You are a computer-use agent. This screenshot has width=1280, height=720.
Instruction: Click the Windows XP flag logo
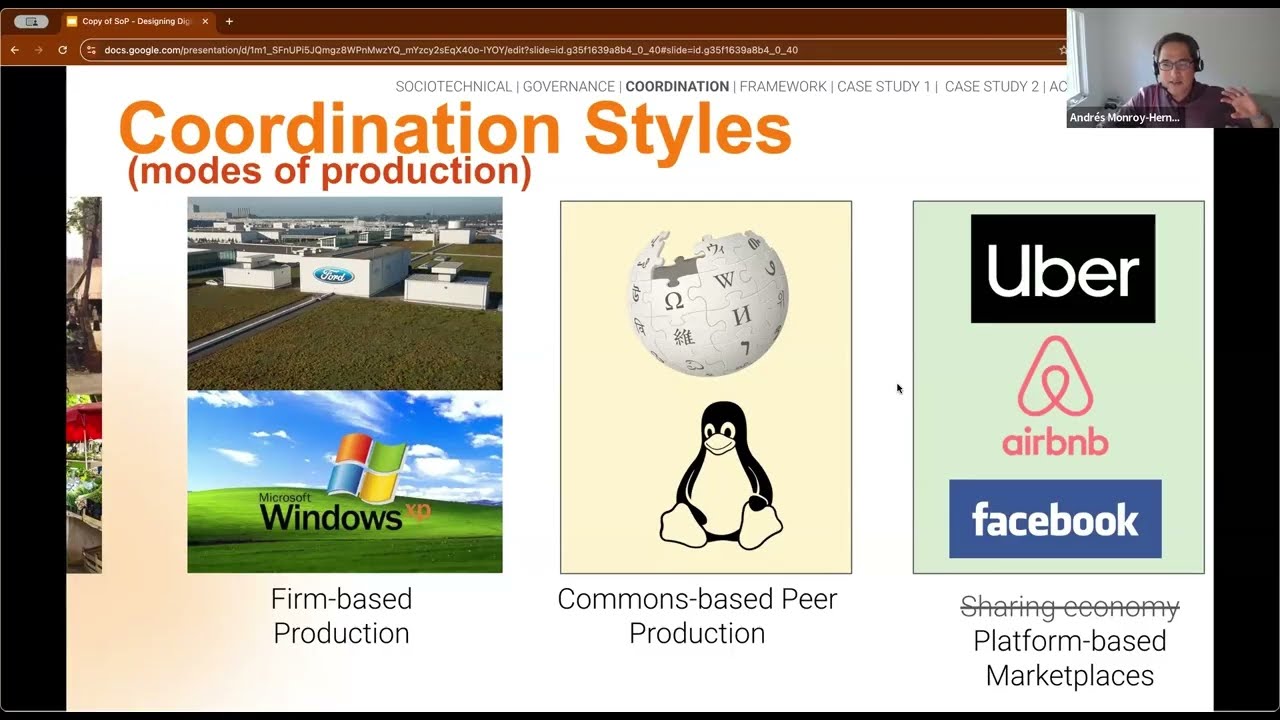click(368, 468)
